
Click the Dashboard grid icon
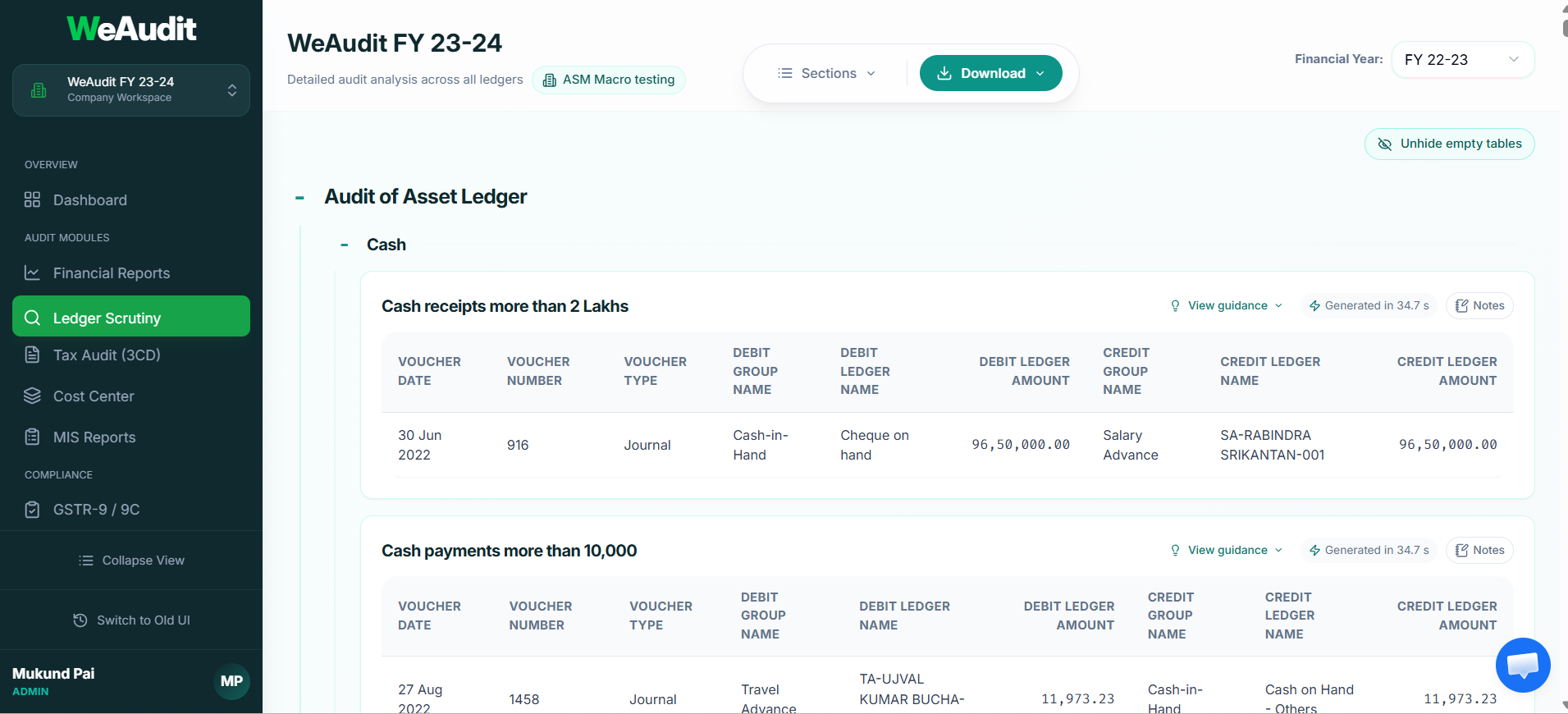[33, 199]
